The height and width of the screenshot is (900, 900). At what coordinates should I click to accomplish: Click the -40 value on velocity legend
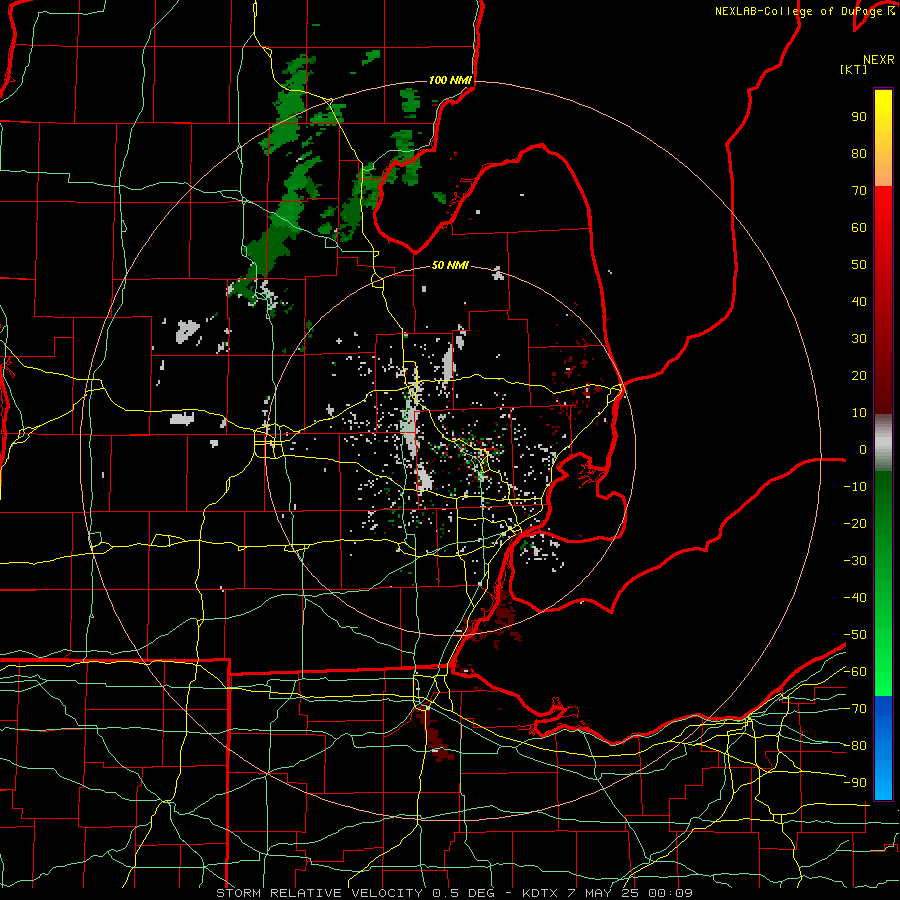point(855,598)
